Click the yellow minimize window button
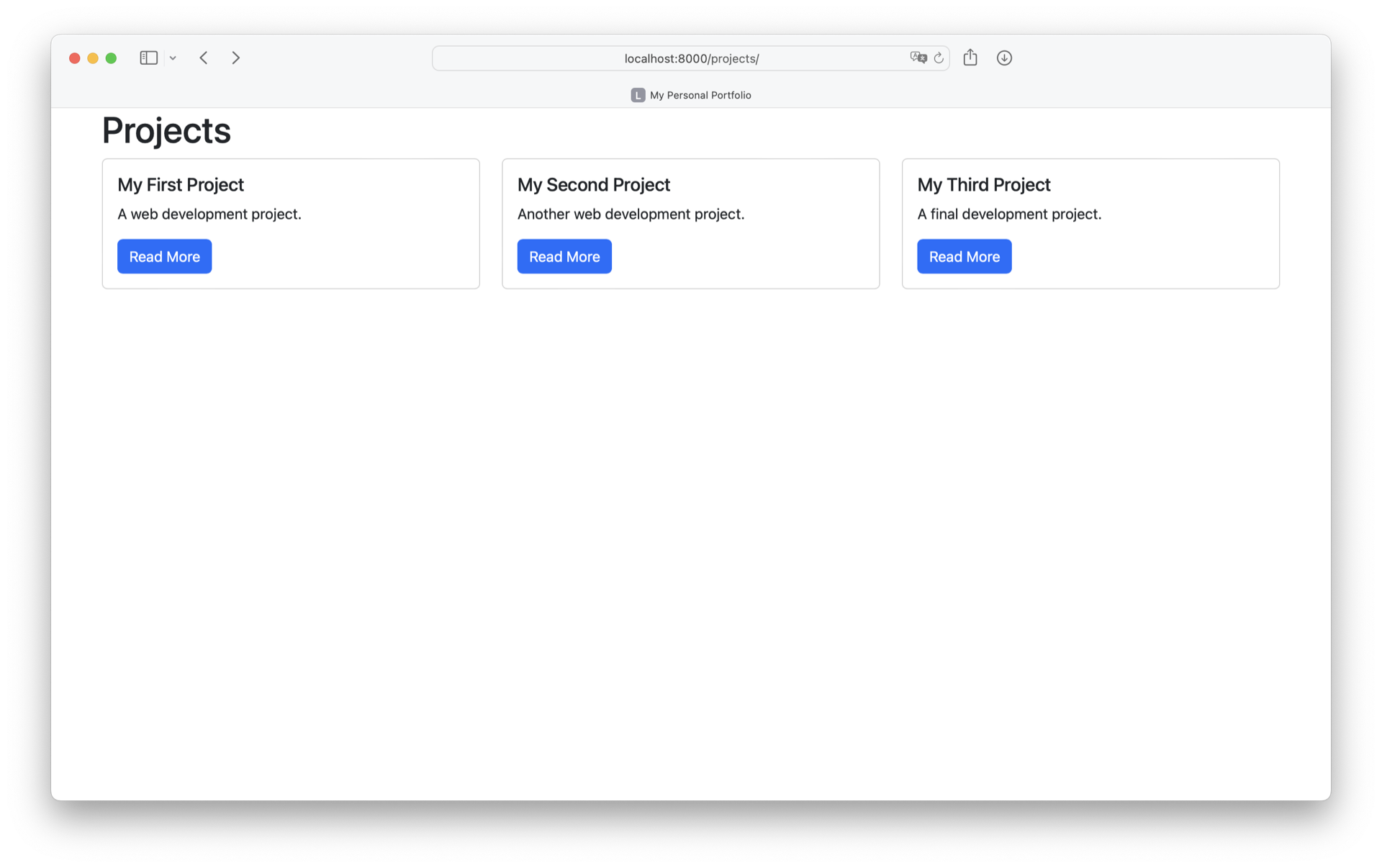Viewport: 1382px width, 868px height. [x=93, y=58]
